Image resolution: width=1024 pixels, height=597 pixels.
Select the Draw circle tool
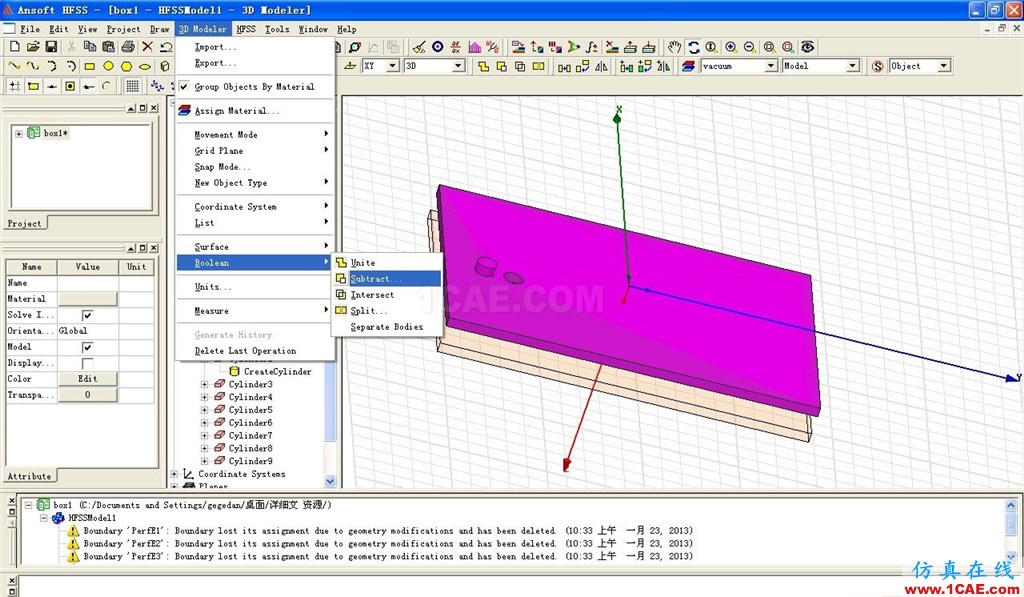108,66
